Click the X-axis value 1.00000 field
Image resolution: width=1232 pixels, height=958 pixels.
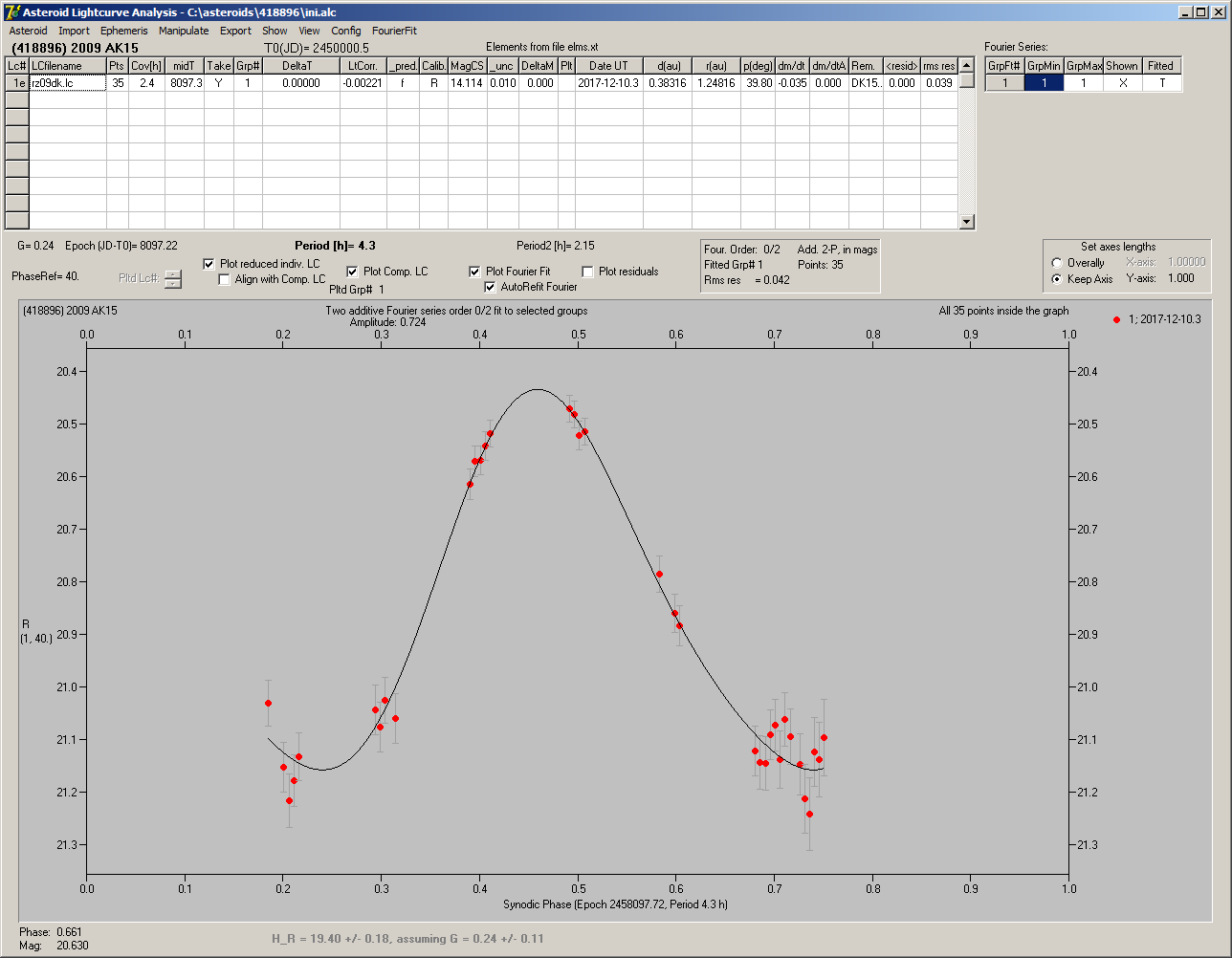click(x=1185, y=262)
